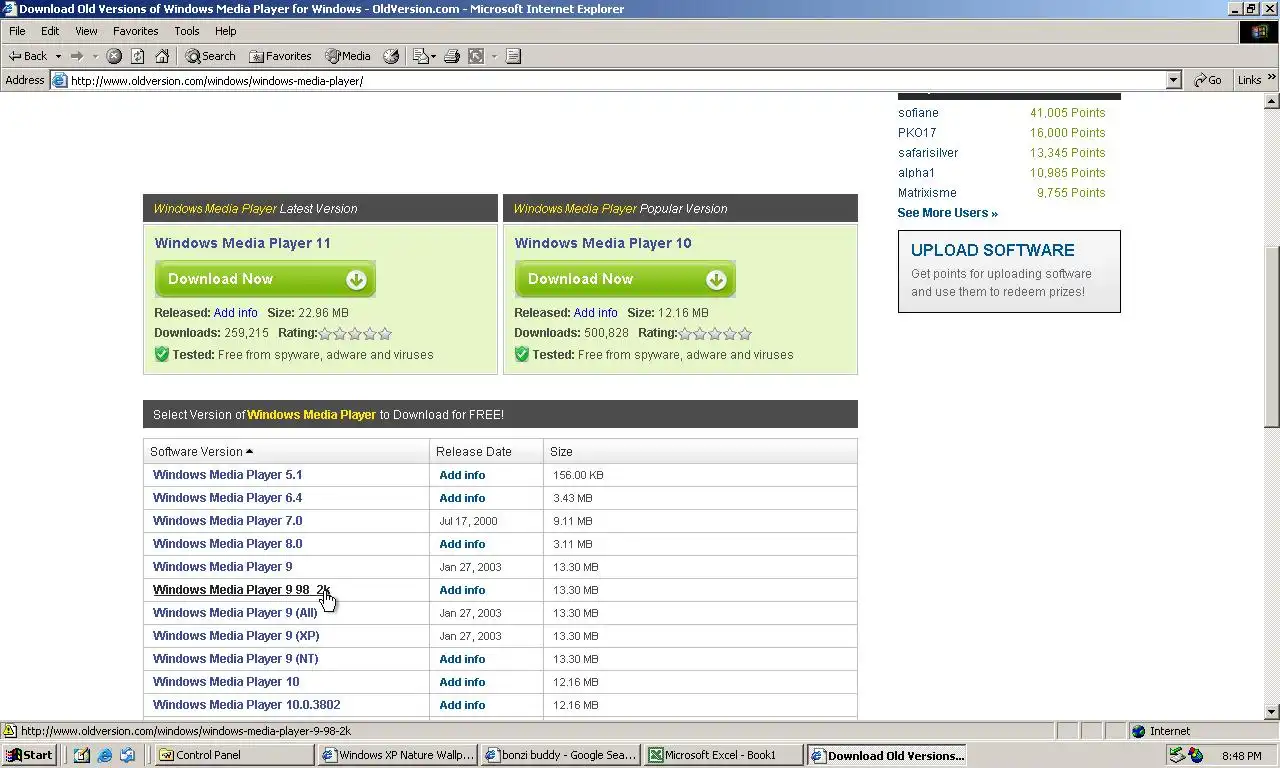
Task: Click the first Quick Launch icon
Action: pos(82,755)
